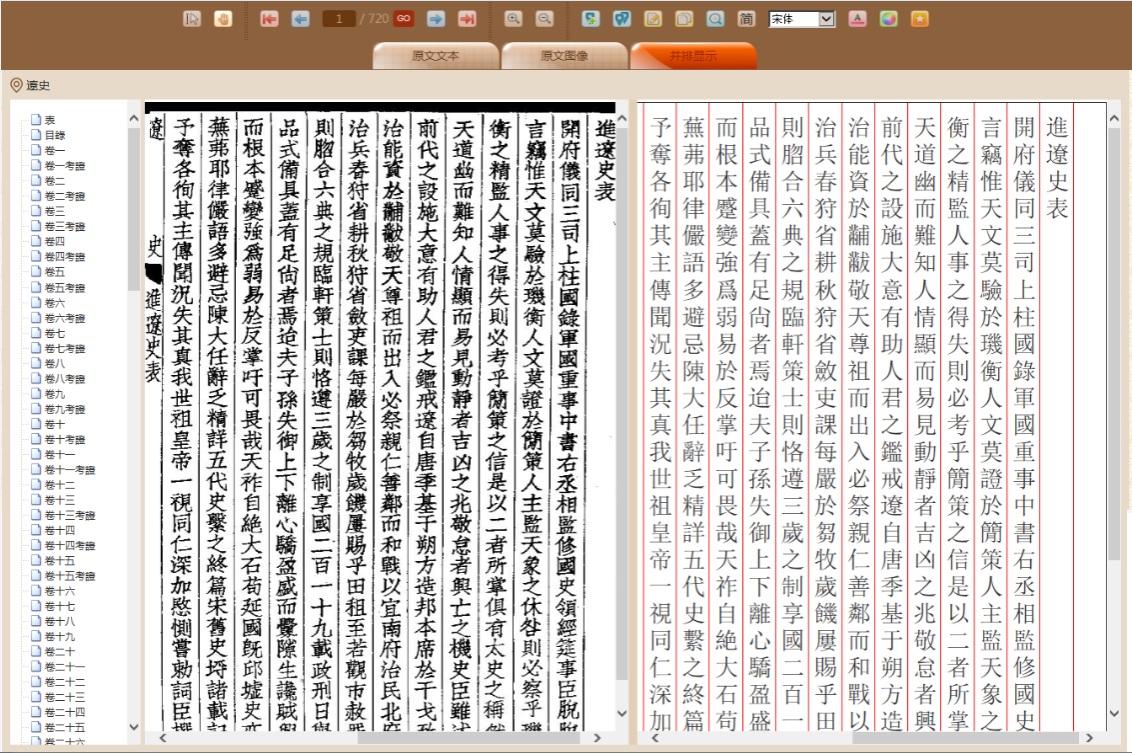Open the 宋体 font dropdown

pos(801,19)
